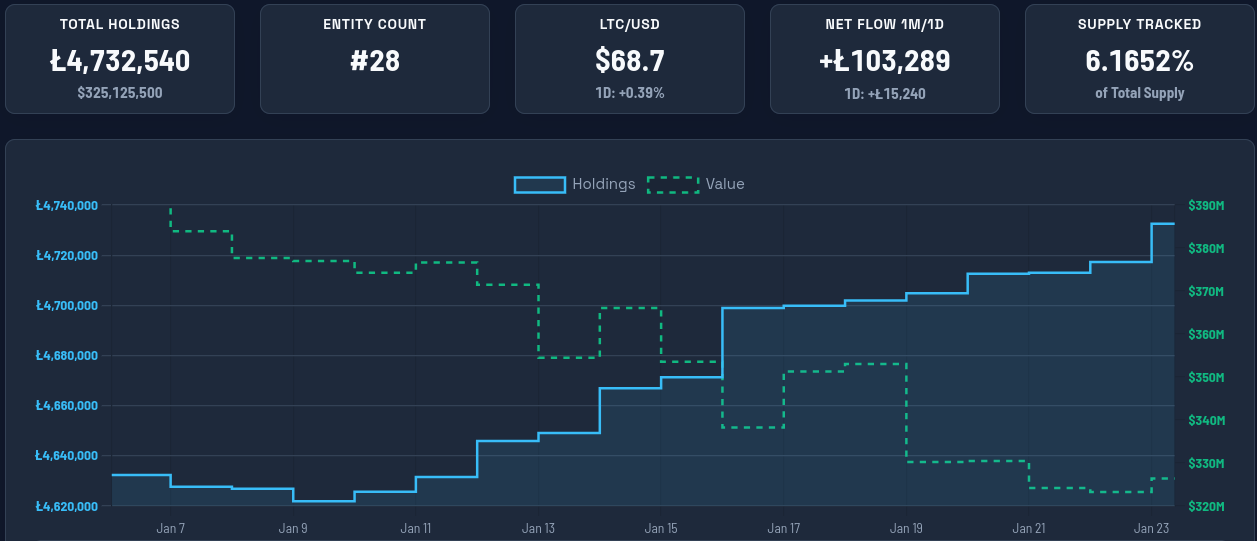Click the $390M right axis label
The image size is (1257, 541).
tap(1206, 206)
